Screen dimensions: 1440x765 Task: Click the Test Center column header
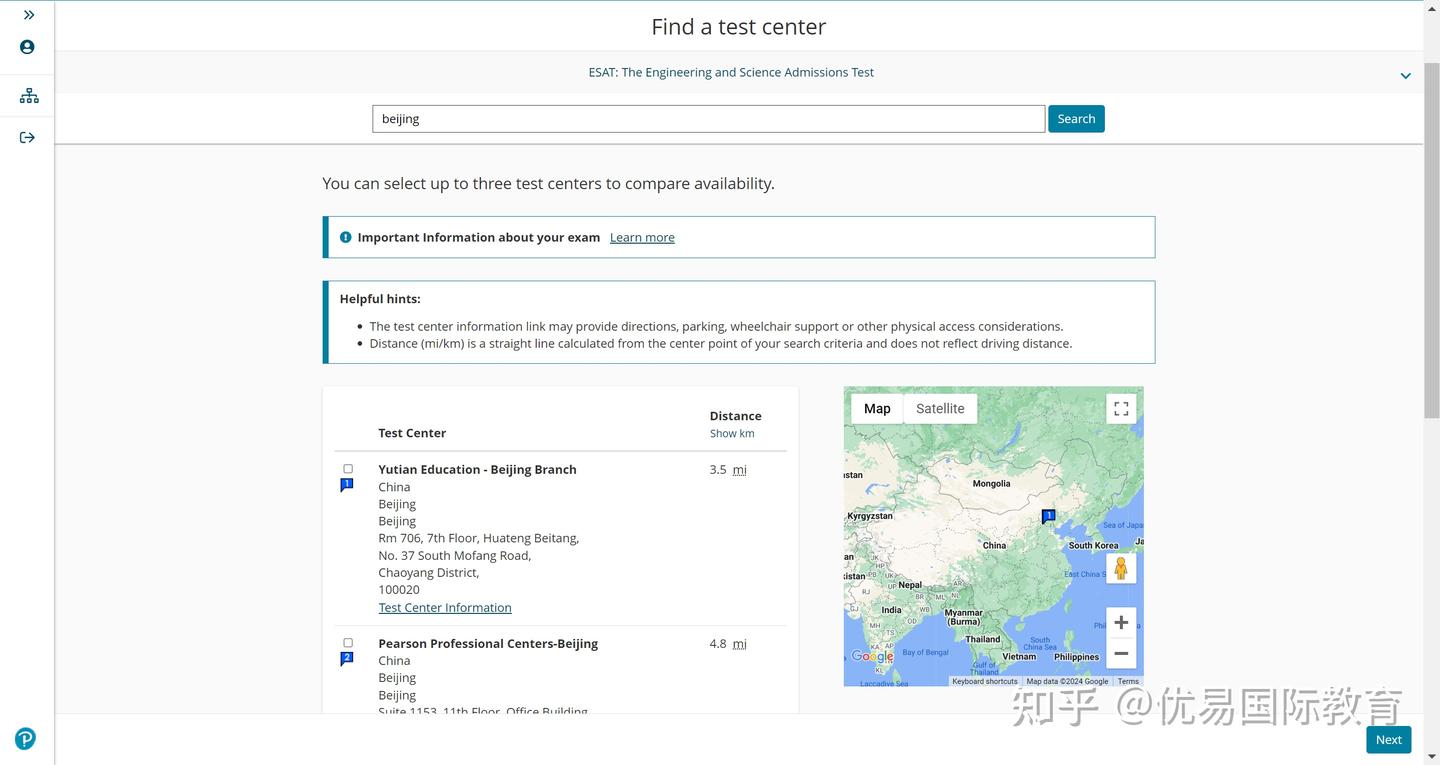click(x=412, y=433)
